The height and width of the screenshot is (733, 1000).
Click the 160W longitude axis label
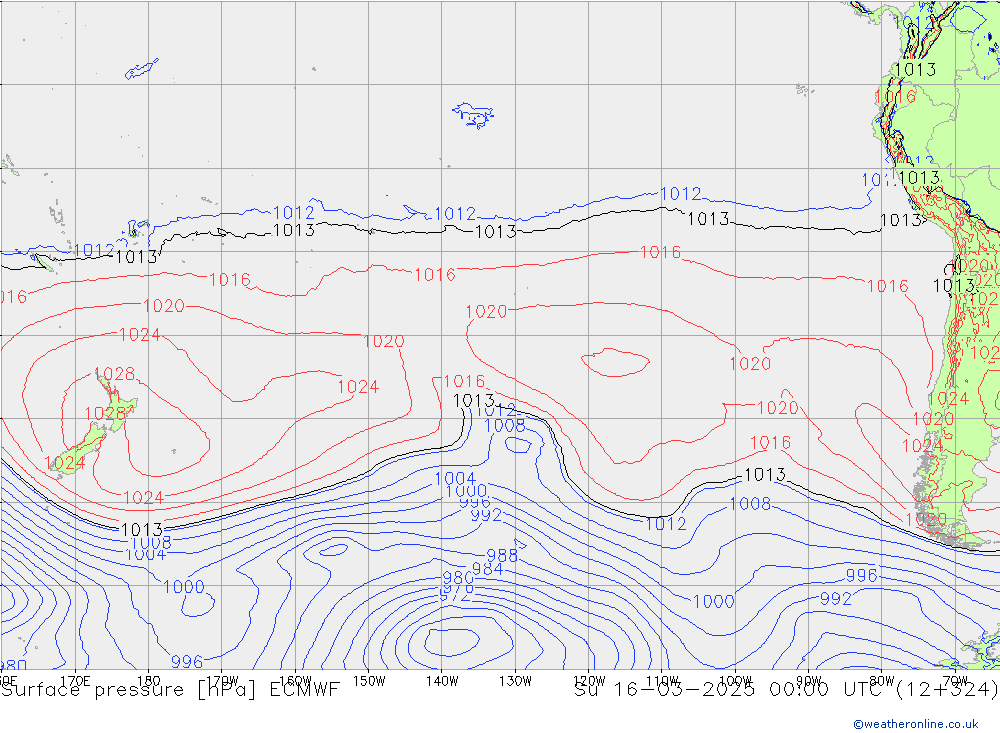[x=295, y=681]
